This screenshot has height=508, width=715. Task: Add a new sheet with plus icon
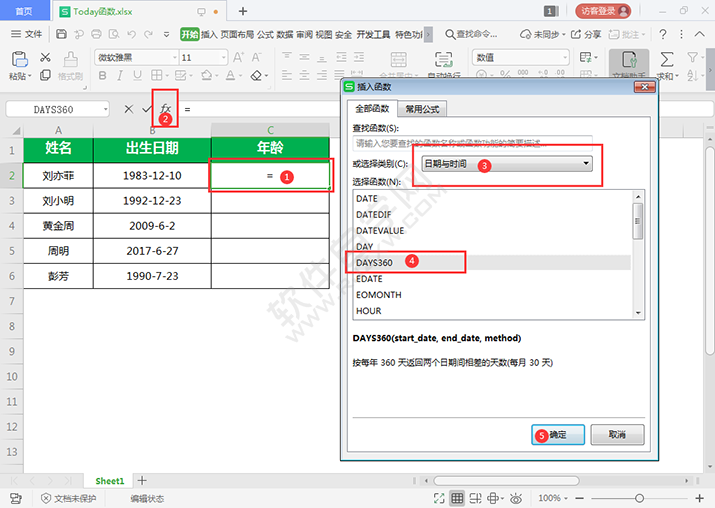click(x=142, y=480)
